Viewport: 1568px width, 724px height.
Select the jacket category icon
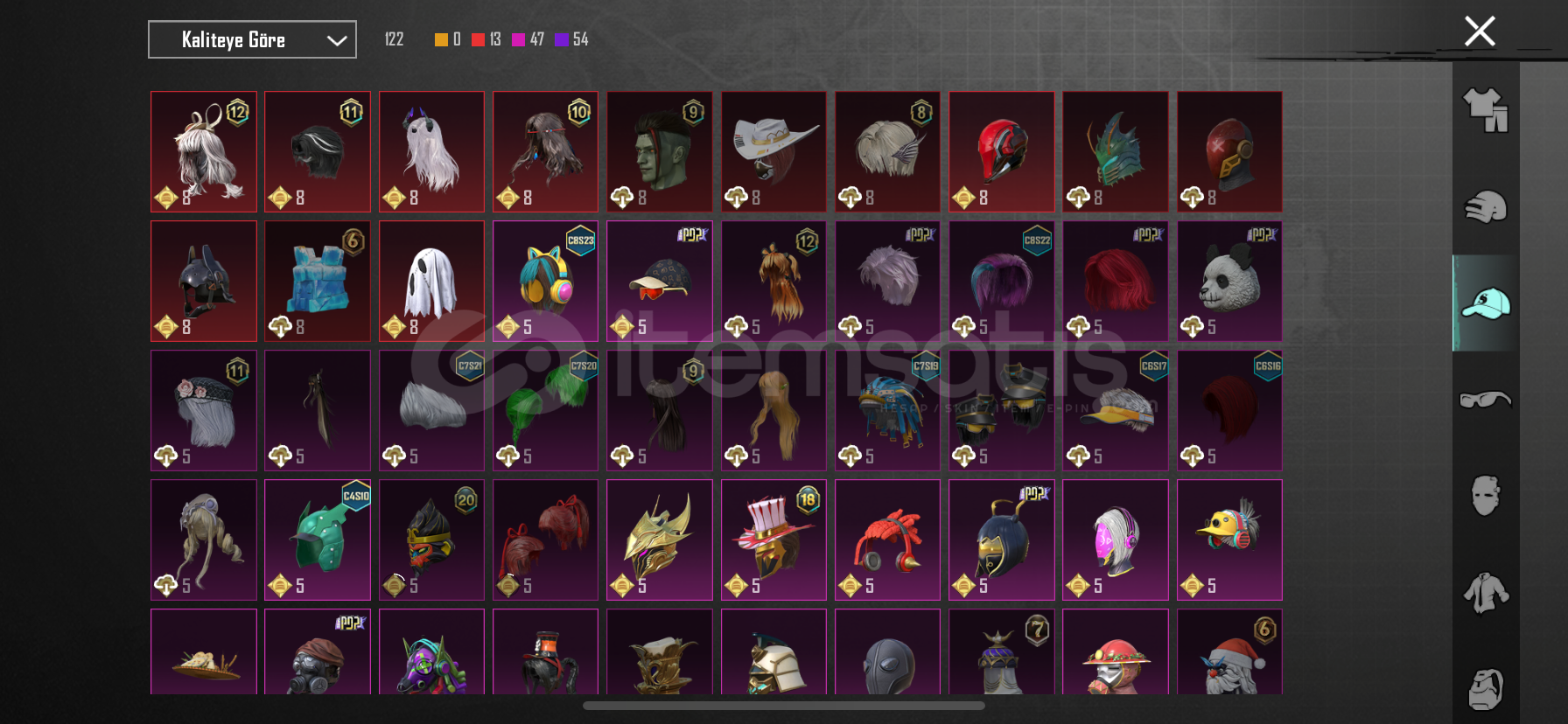tap(1486, 593)
